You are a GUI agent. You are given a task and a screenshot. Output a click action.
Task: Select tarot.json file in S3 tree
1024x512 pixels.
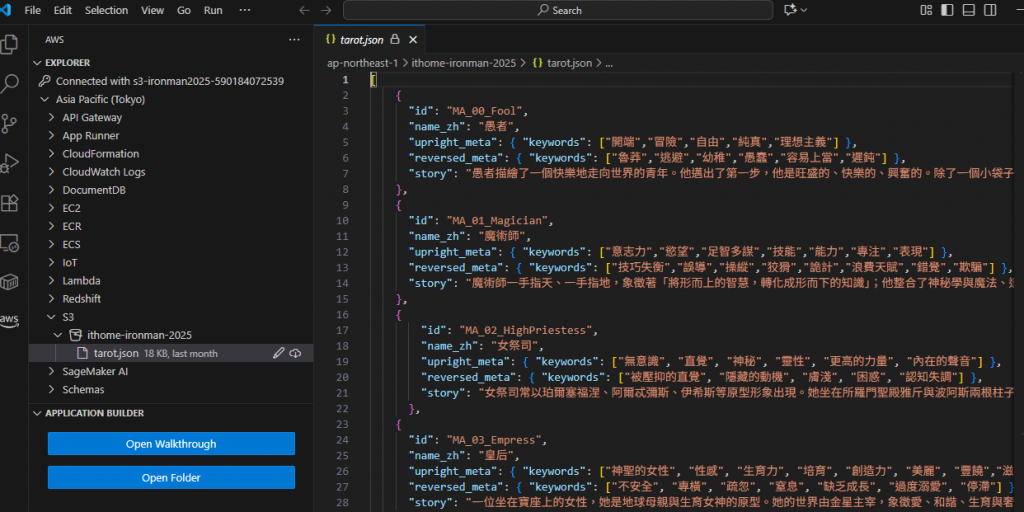(x=171, y=353)
